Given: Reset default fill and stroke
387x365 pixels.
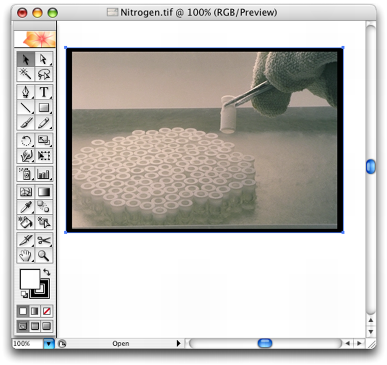Looking at the screenshot, I should pyautogui.click(x=24, y=294).
